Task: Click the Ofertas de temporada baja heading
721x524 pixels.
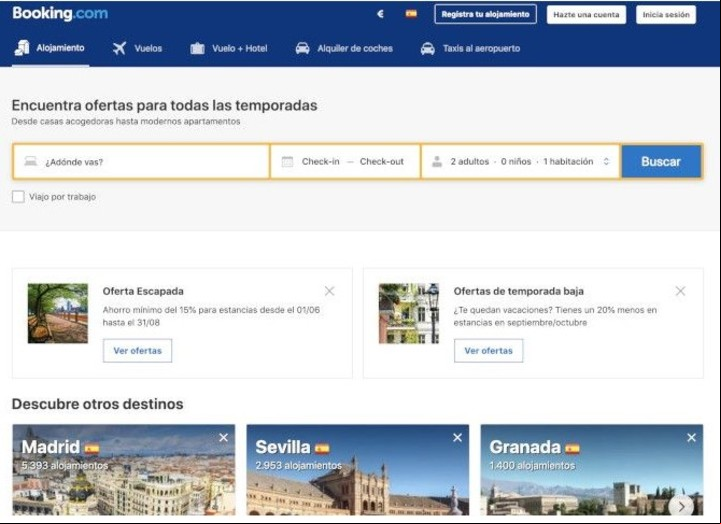Action: tap(519, 291)
